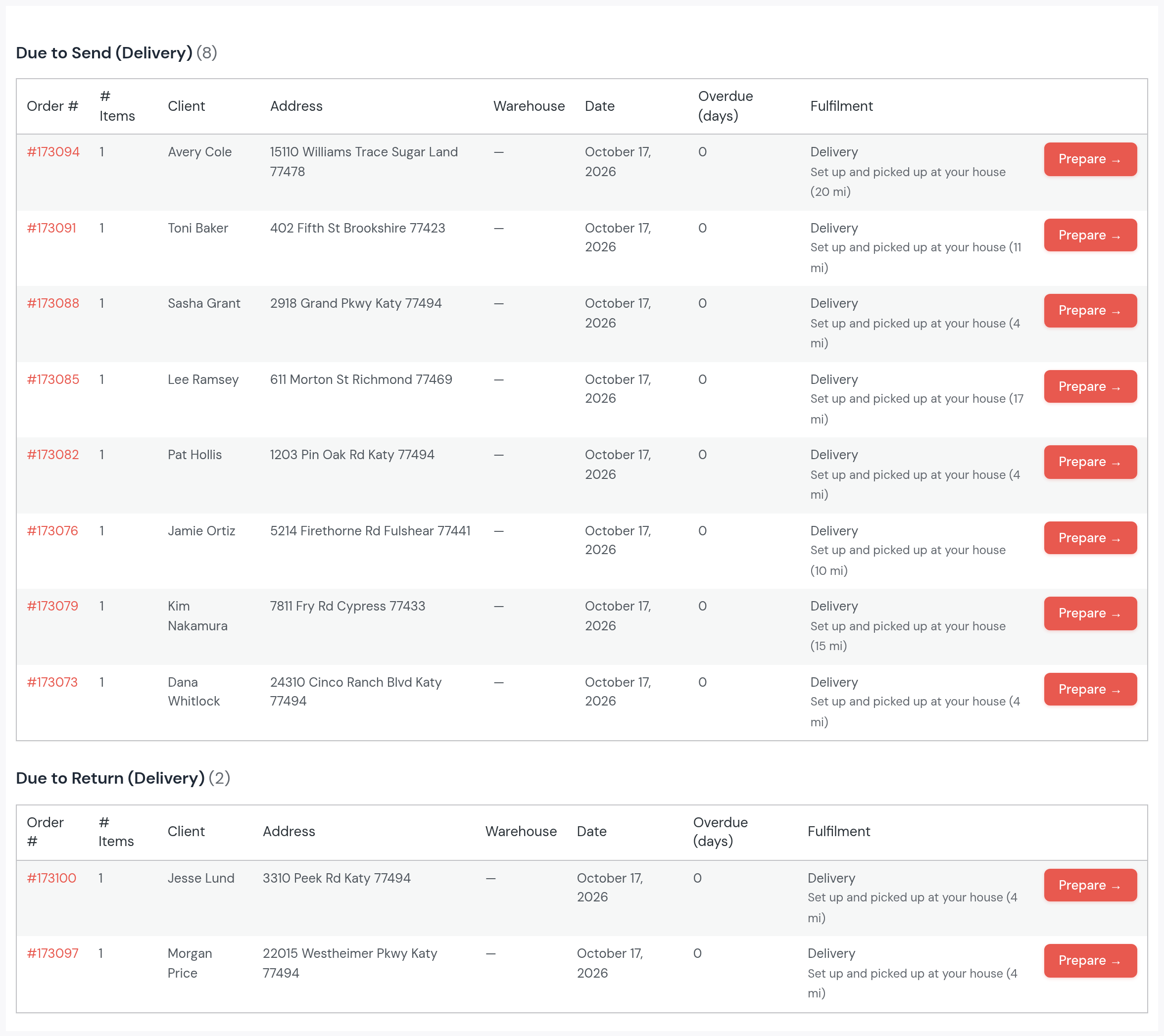Click Prepare for Avery Cole's order
Screen dimensions: 1164x1036
point(1090,159)
